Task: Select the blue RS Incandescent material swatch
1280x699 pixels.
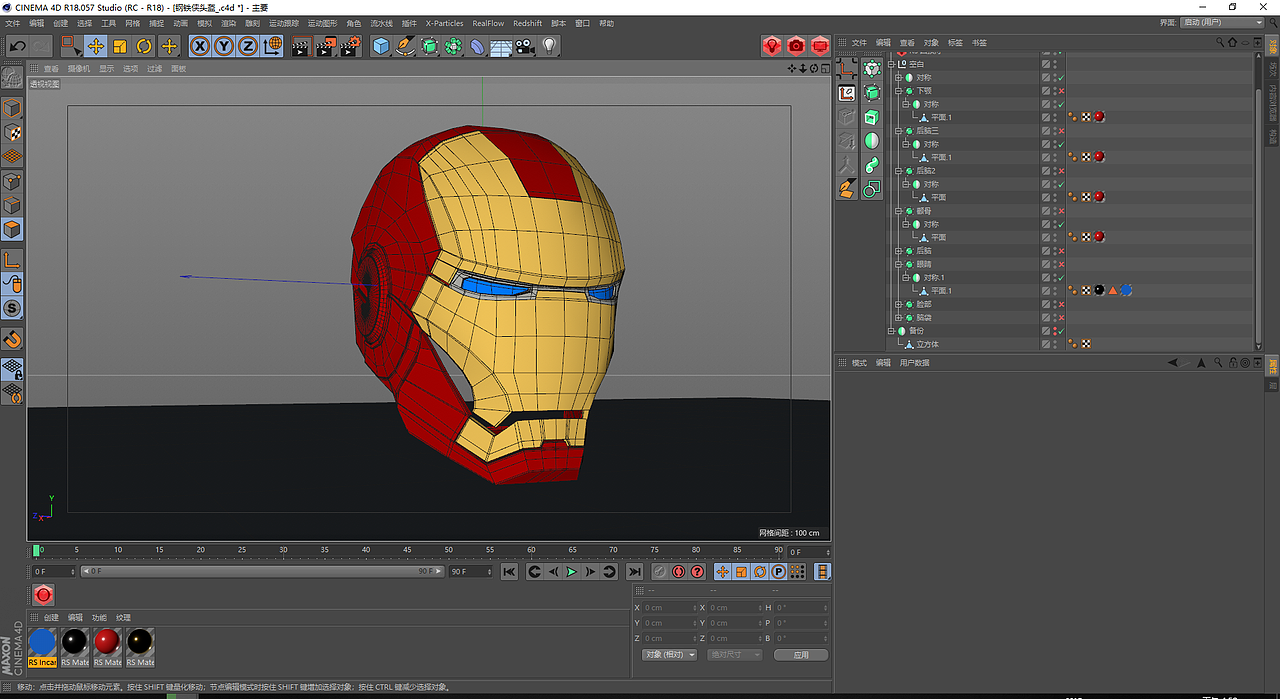Action: coord(42,642)
